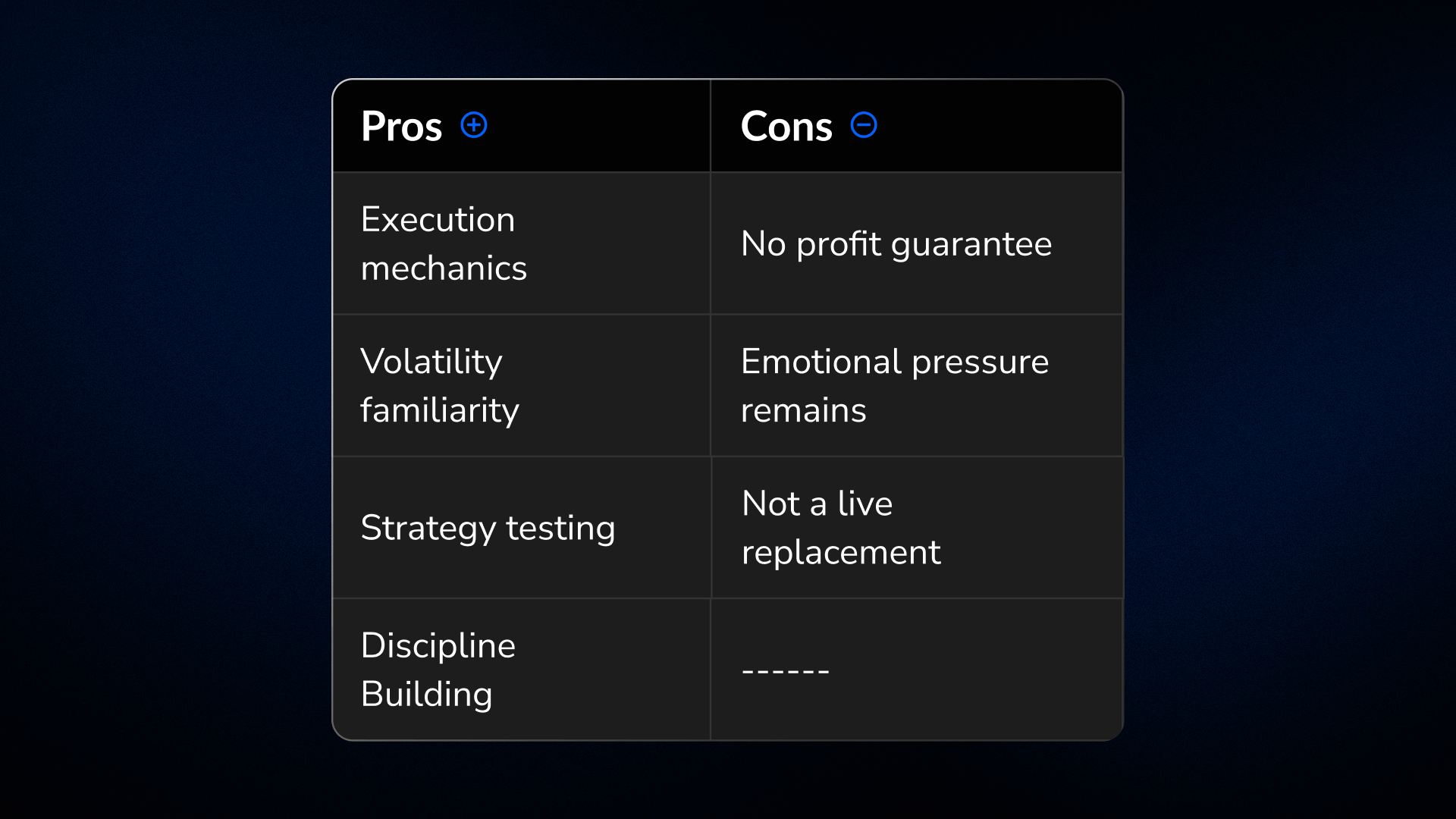Click the words Not a live
This screenshot has height=819, width=1456.
click(817, 504)
